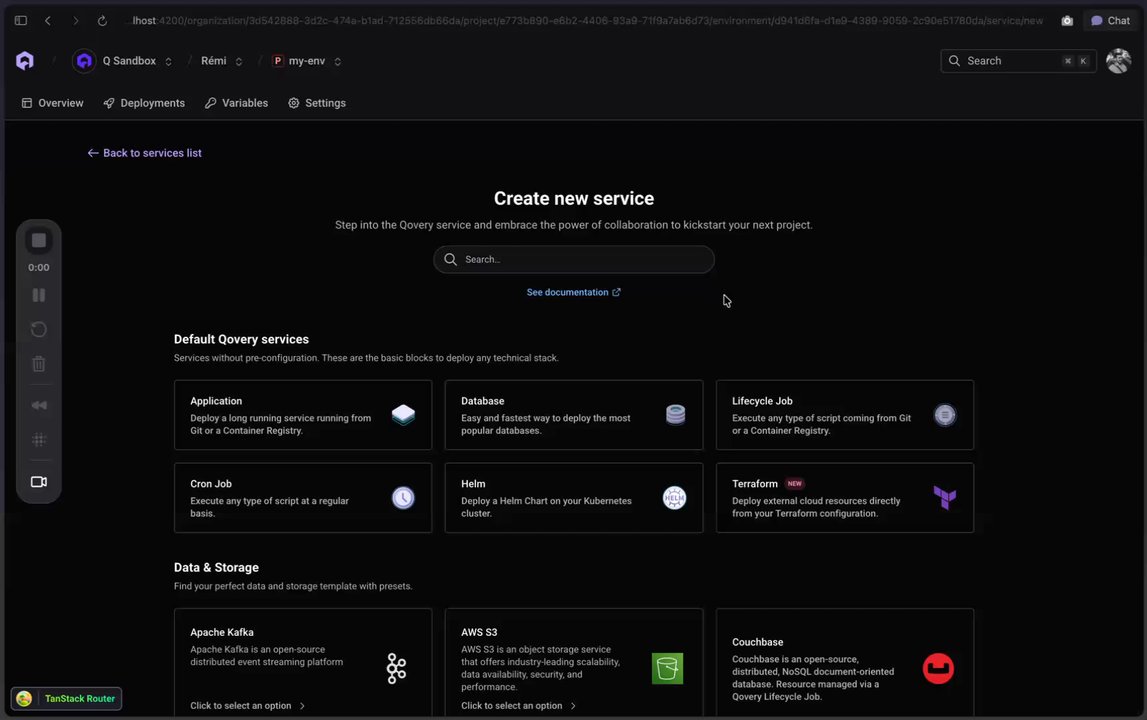This screenshot has height=720, width=1147.
Task: Open the Overview tab
Action: pos(53,103)
